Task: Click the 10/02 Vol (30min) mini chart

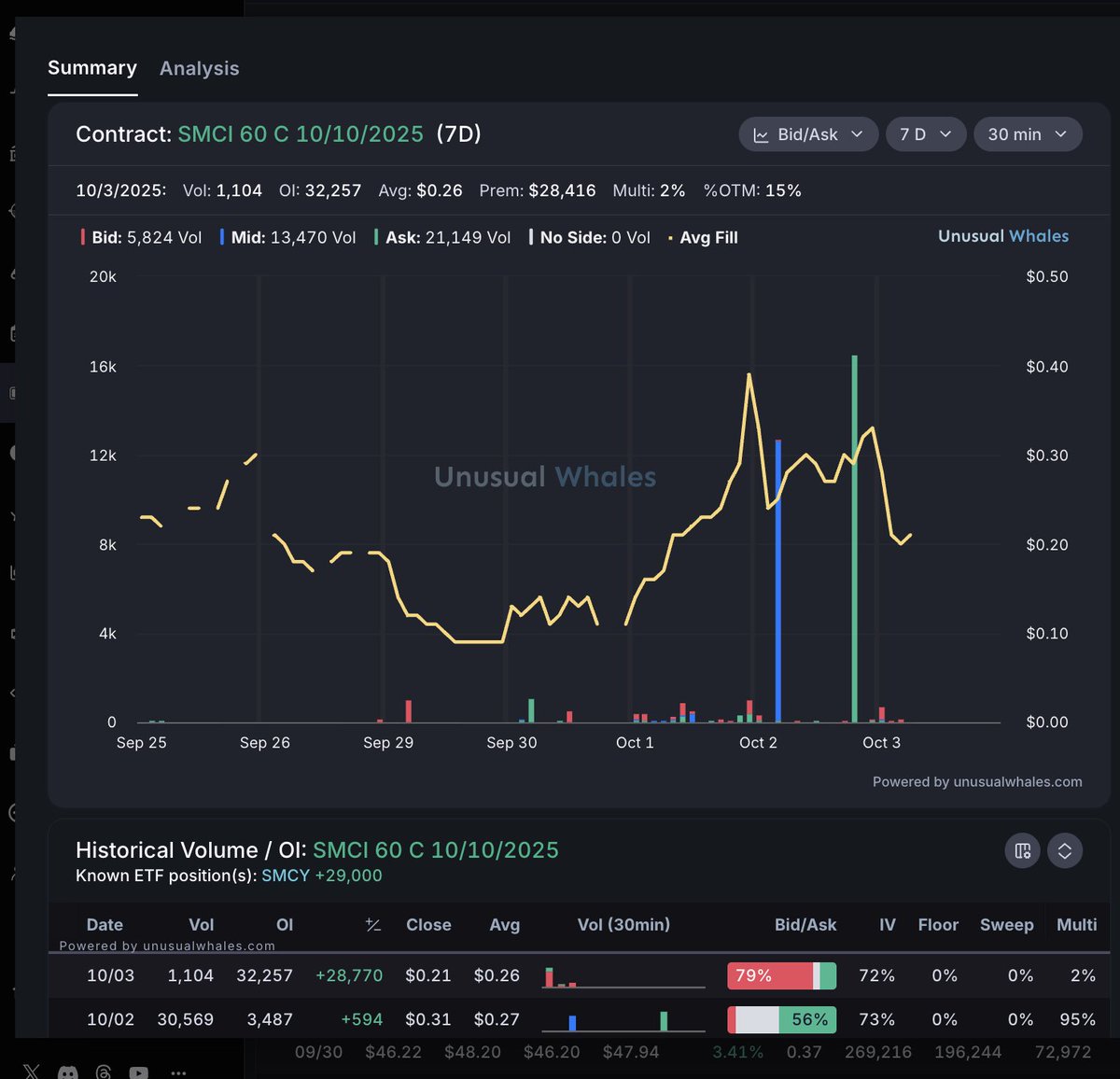Action: click(x=623, y=1020)
